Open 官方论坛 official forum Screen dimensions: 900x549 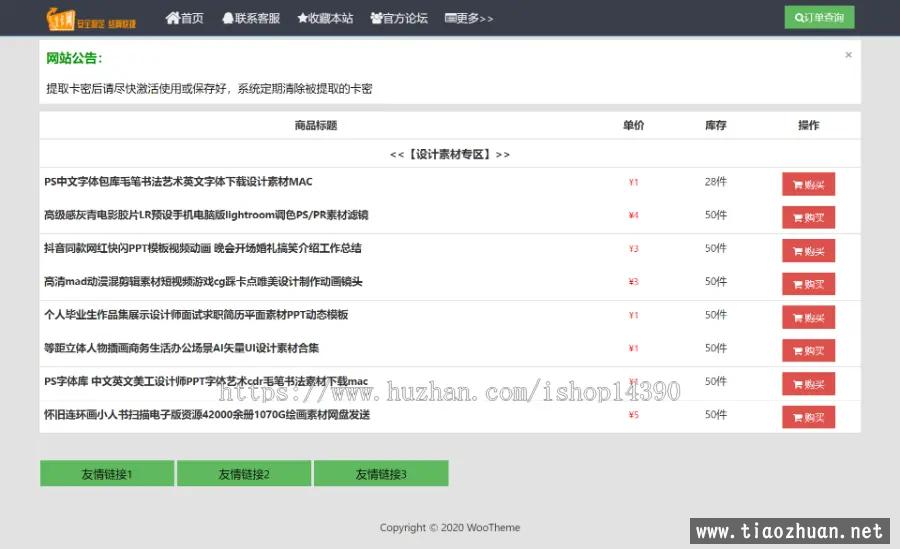[x=399, y=18]
